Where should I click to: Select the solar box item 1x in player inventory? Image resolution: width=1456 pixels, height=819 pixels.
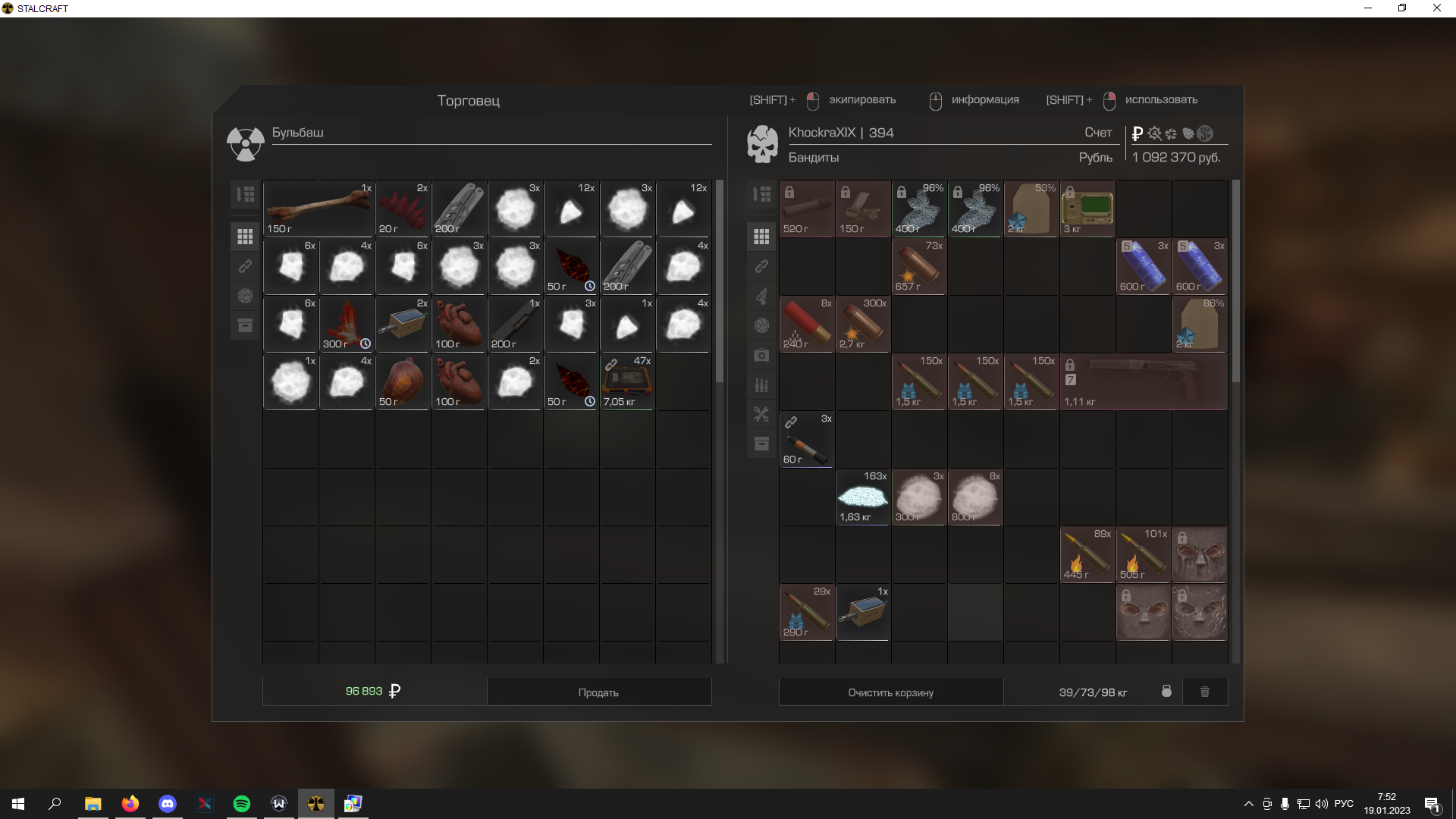point(863,612)
